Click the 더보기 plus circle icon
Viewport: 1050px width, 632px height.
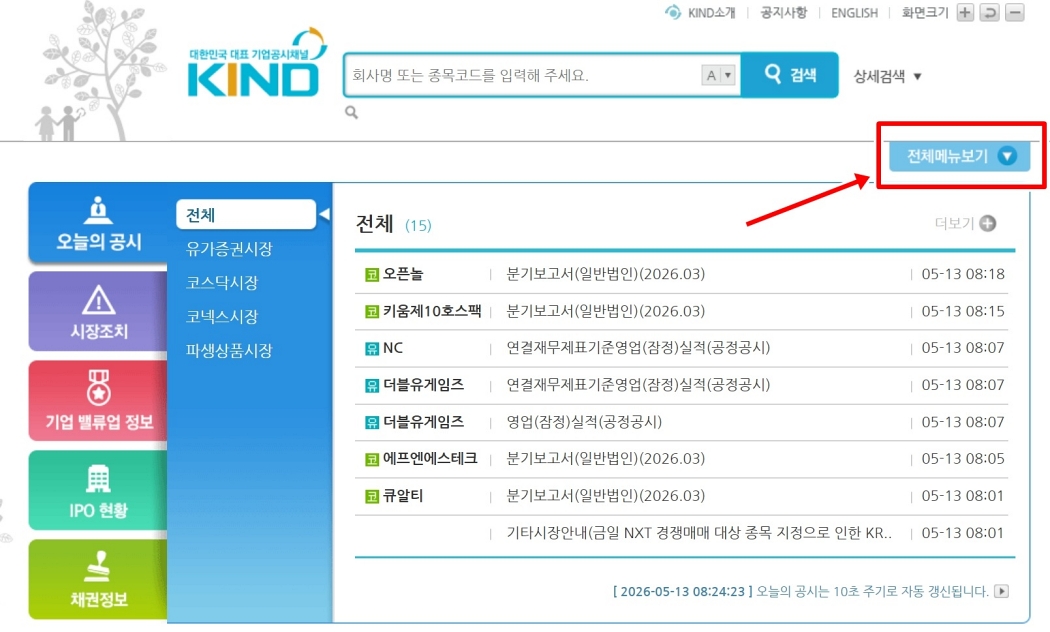988,224
